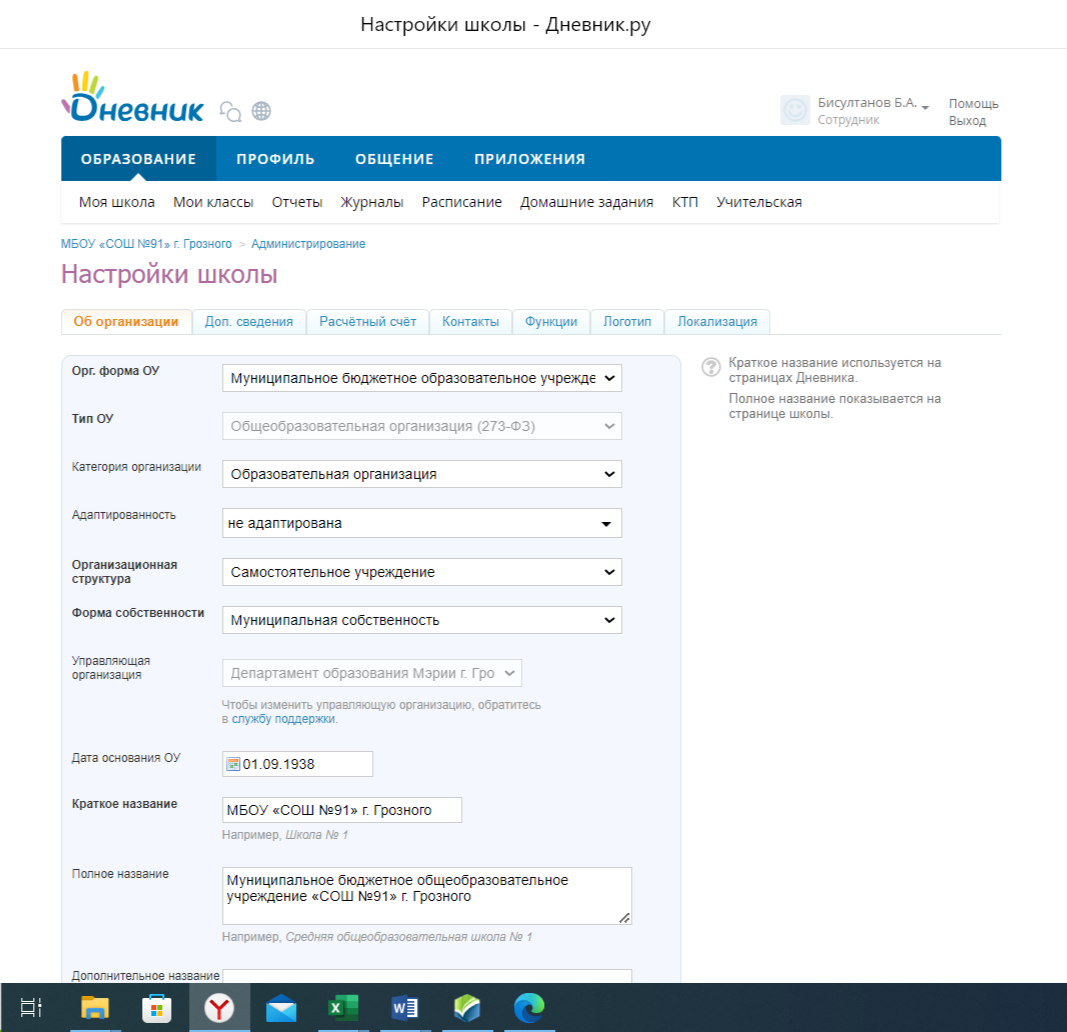This screenshot has height=1032, width=1067.
Task: Click the question mark help icon
Action: 711,366
